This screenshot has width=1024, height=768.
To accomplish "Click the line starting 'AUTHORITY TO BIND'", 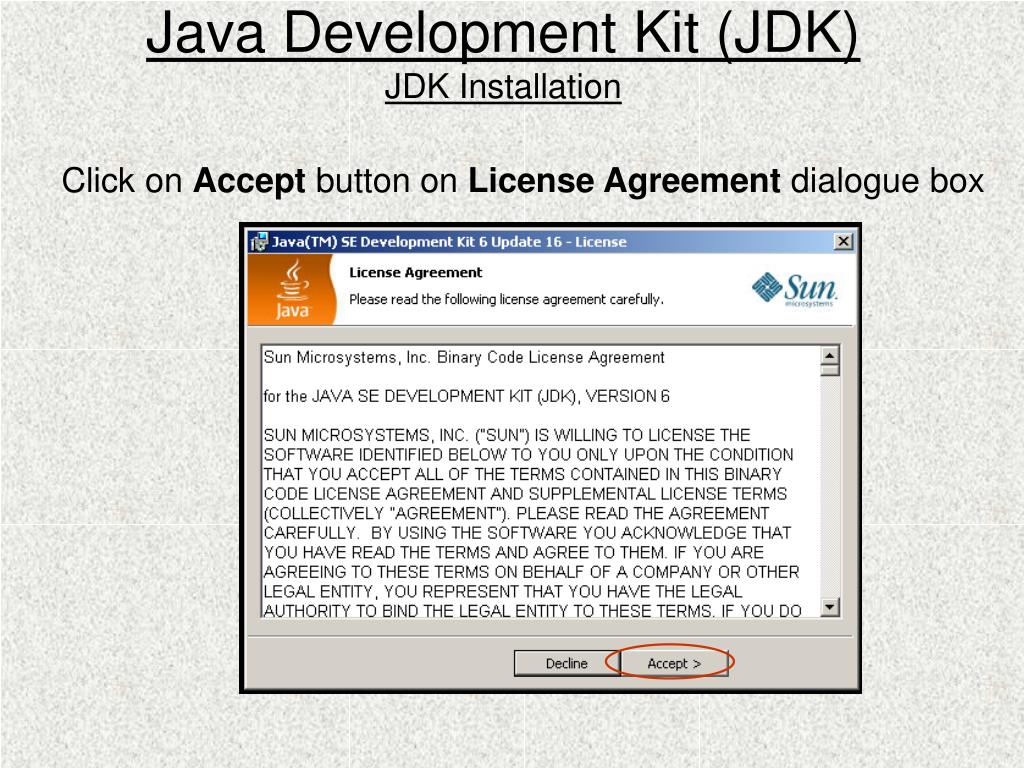I will click(x=532, y=611).
